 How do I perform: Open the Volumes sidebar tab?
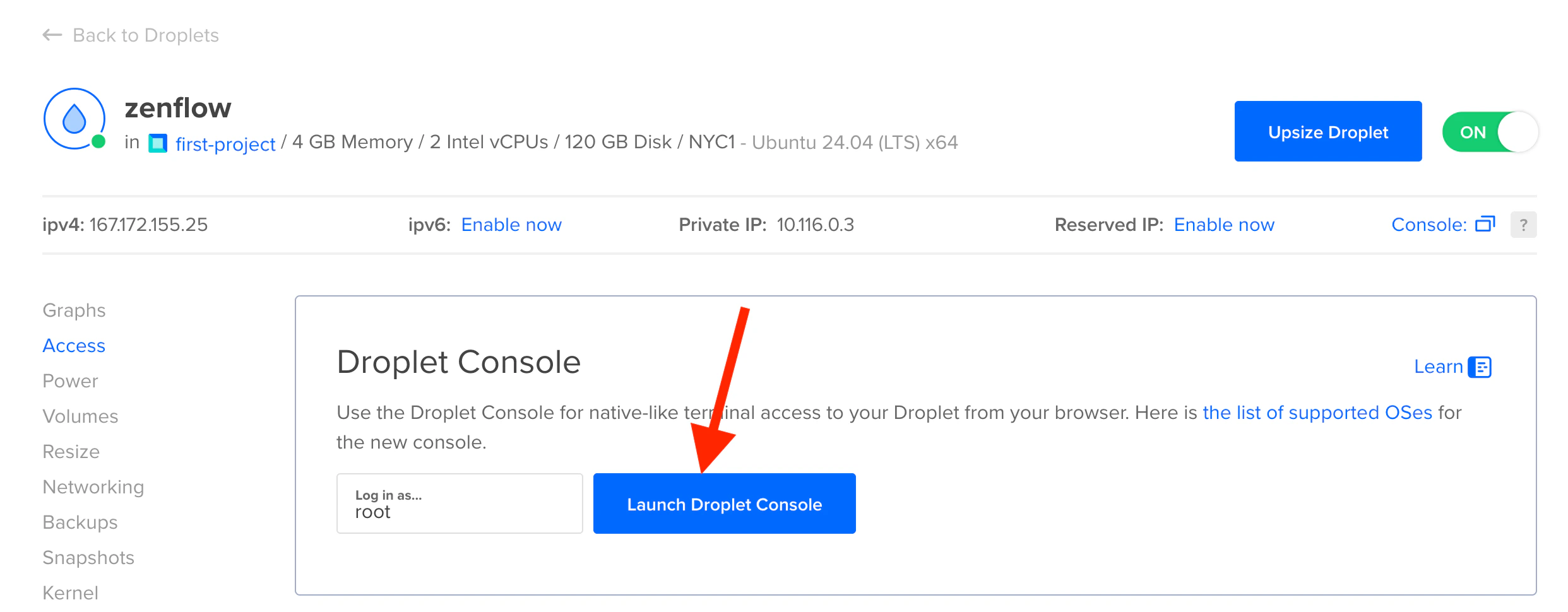pos(80,416)
